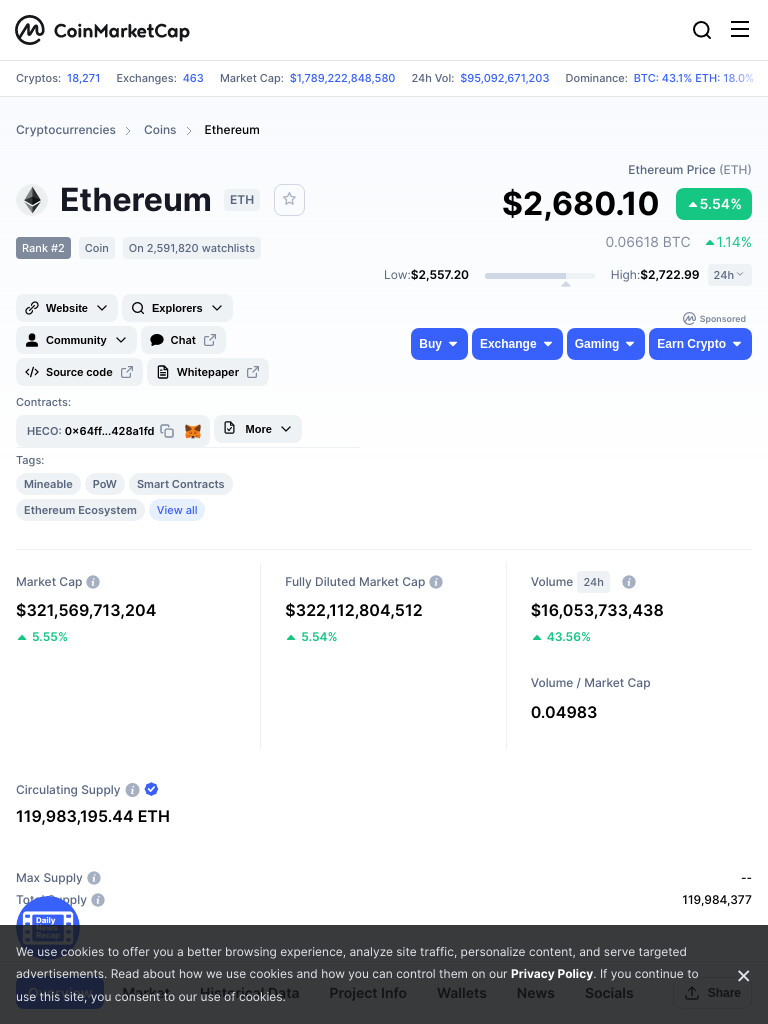This screenshot has width=768, height=1024.
Task: Show Fully Diluted Market Cap info icon
Action: (x=436, y=582)
